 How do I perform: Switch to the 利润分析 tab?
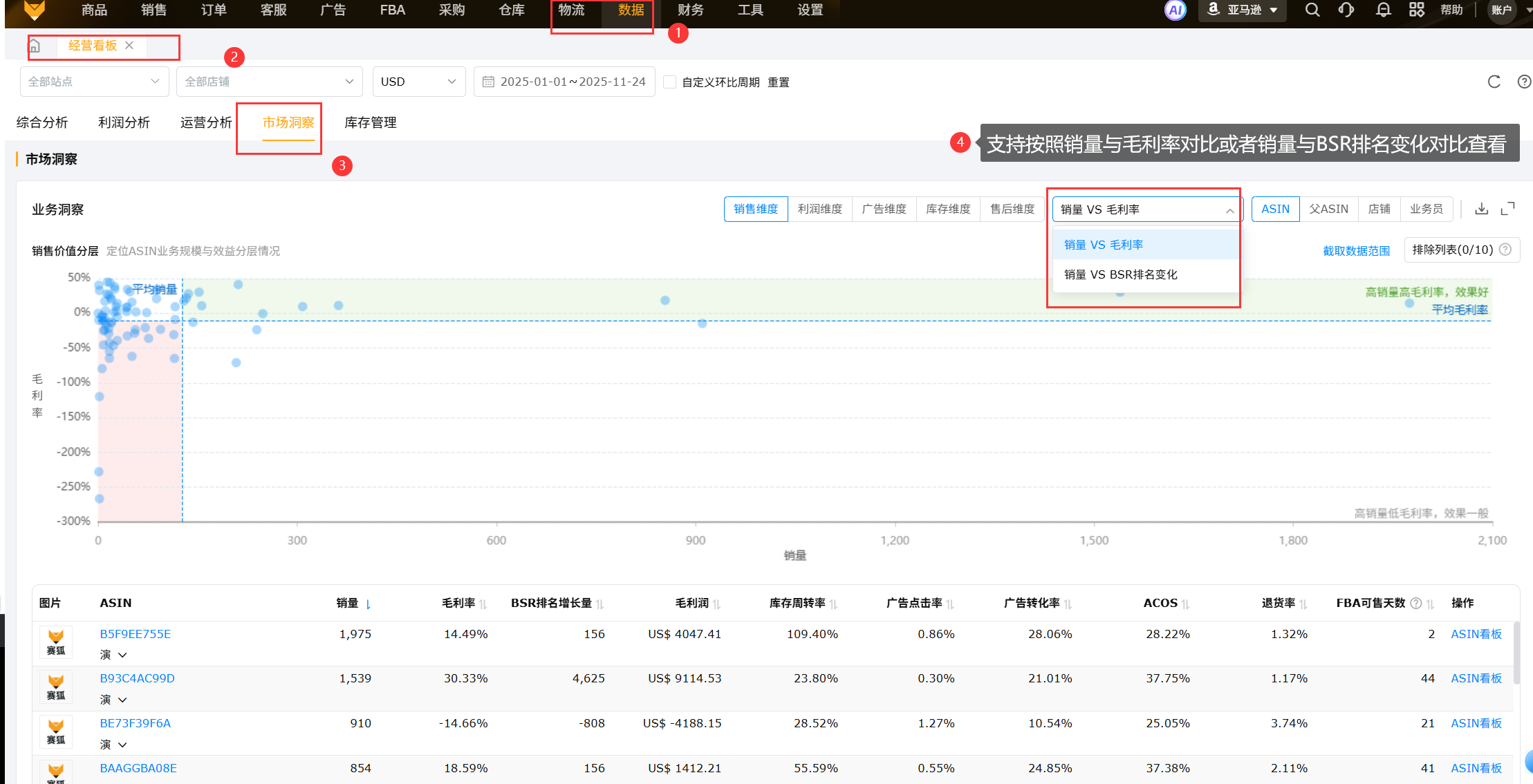(x=124, y=122)
